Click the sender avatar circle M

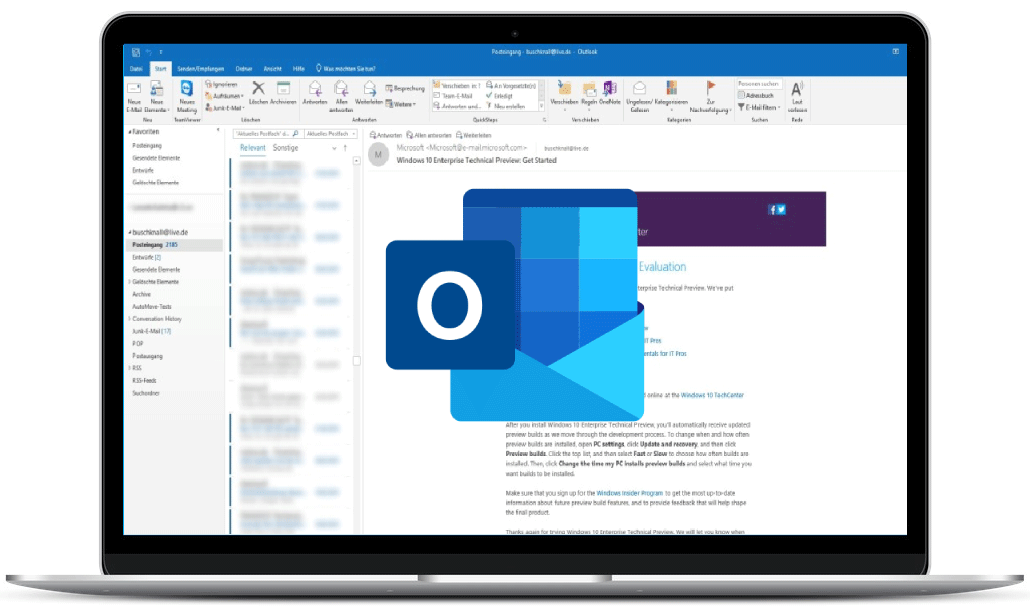378,155
